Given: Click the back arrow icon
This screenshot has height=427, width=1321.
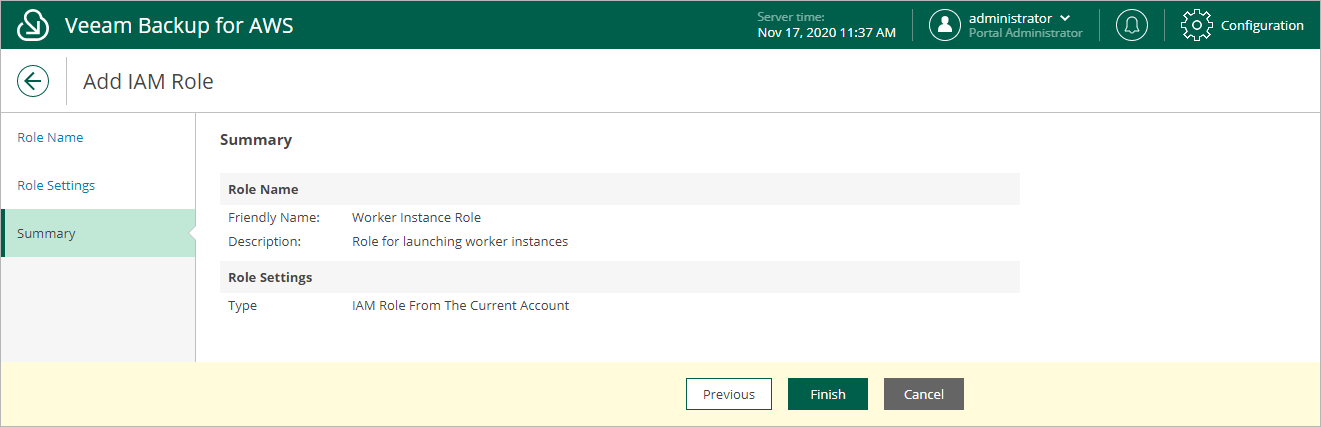Looking at the screenshot, I should click(33, 81).
